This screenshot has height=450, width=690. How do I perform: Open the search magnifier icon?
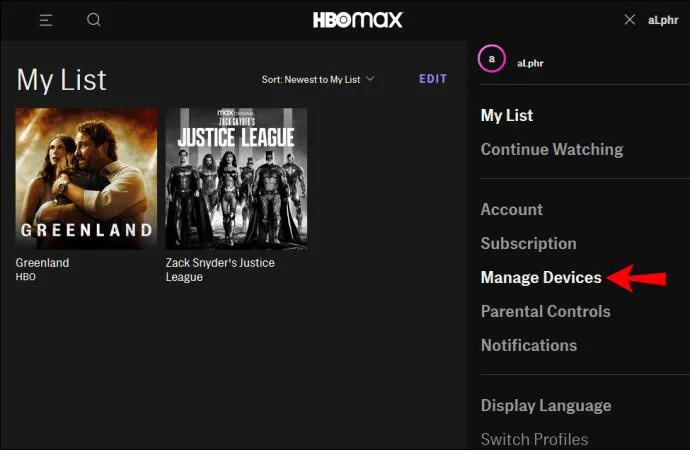click(x=94, y=20)
